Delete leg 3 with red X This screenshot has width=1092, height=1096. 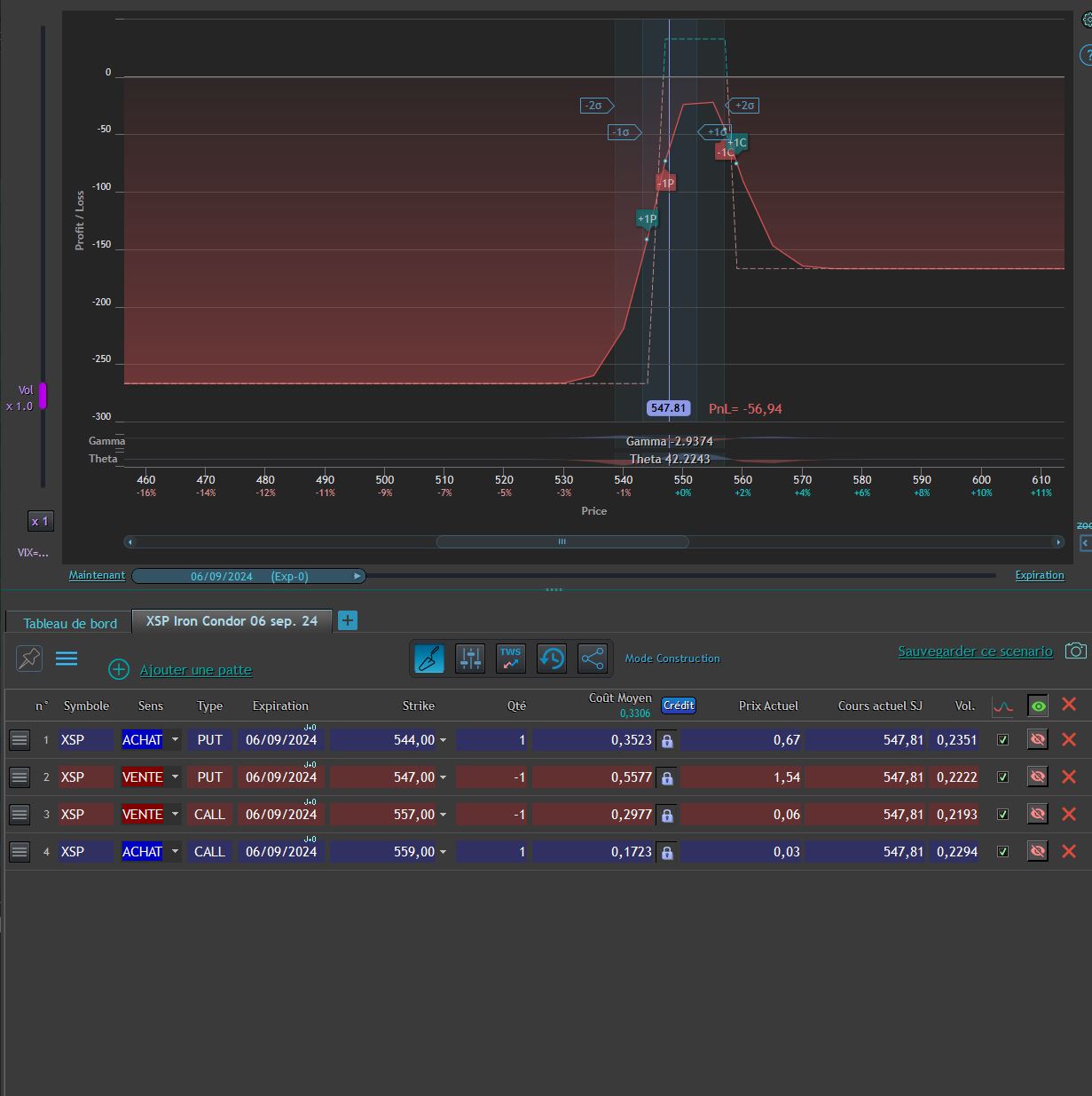(x=1069, y=814)
